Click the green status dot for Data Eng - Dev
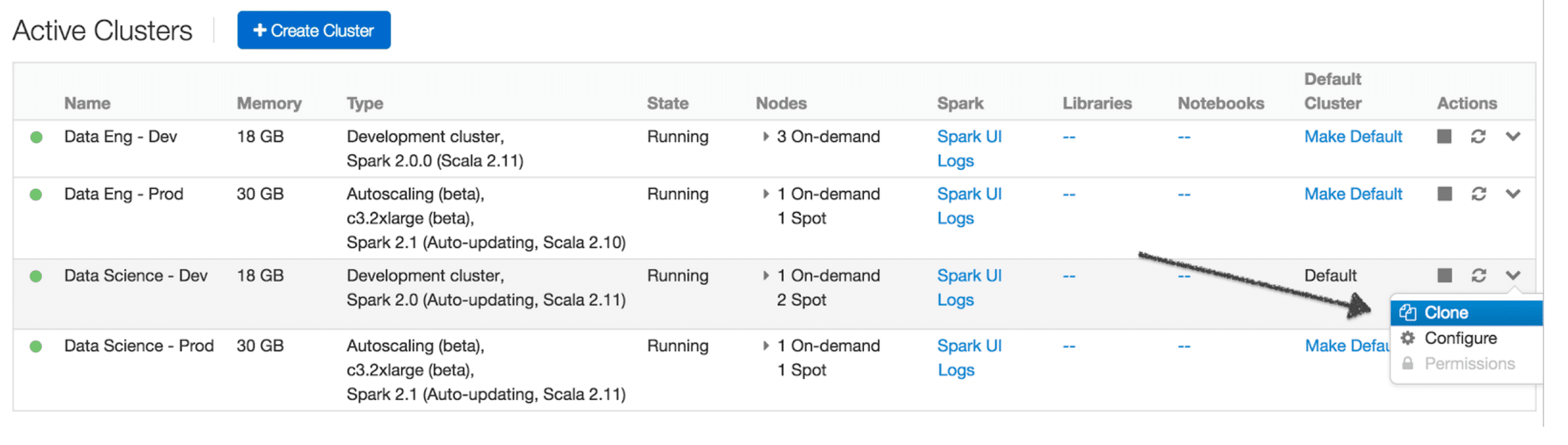This screenshot has width=1568, height=445. coord(36,137)
